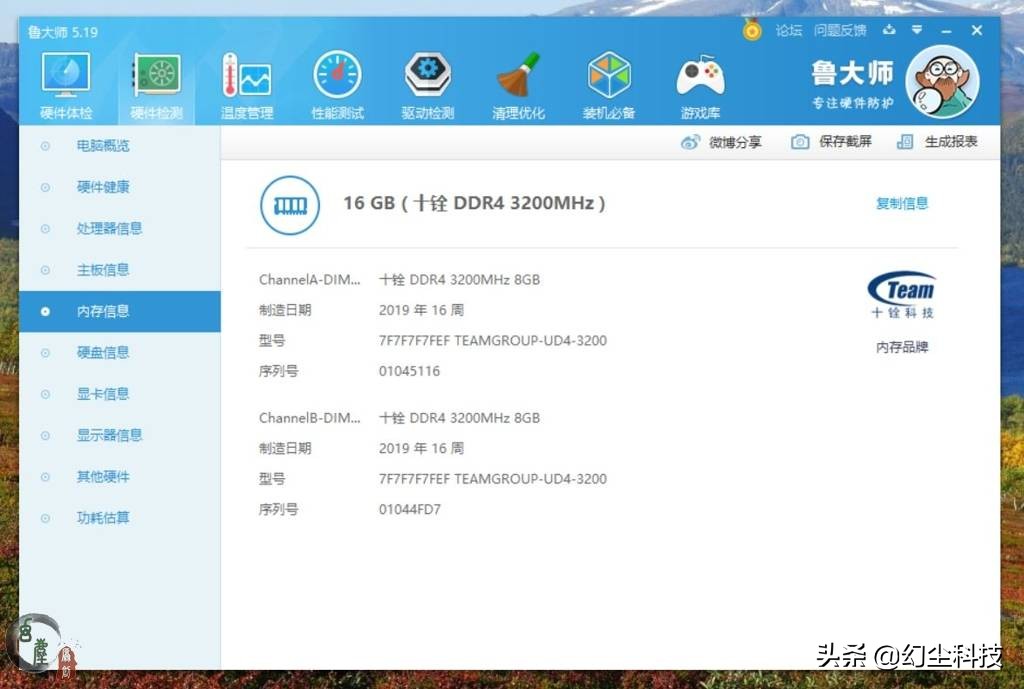This screenshot has width=1024, height=689.
Task: Switch to the 硬件检测 tab
Action: pyautogui.click(x=156, y=80)
